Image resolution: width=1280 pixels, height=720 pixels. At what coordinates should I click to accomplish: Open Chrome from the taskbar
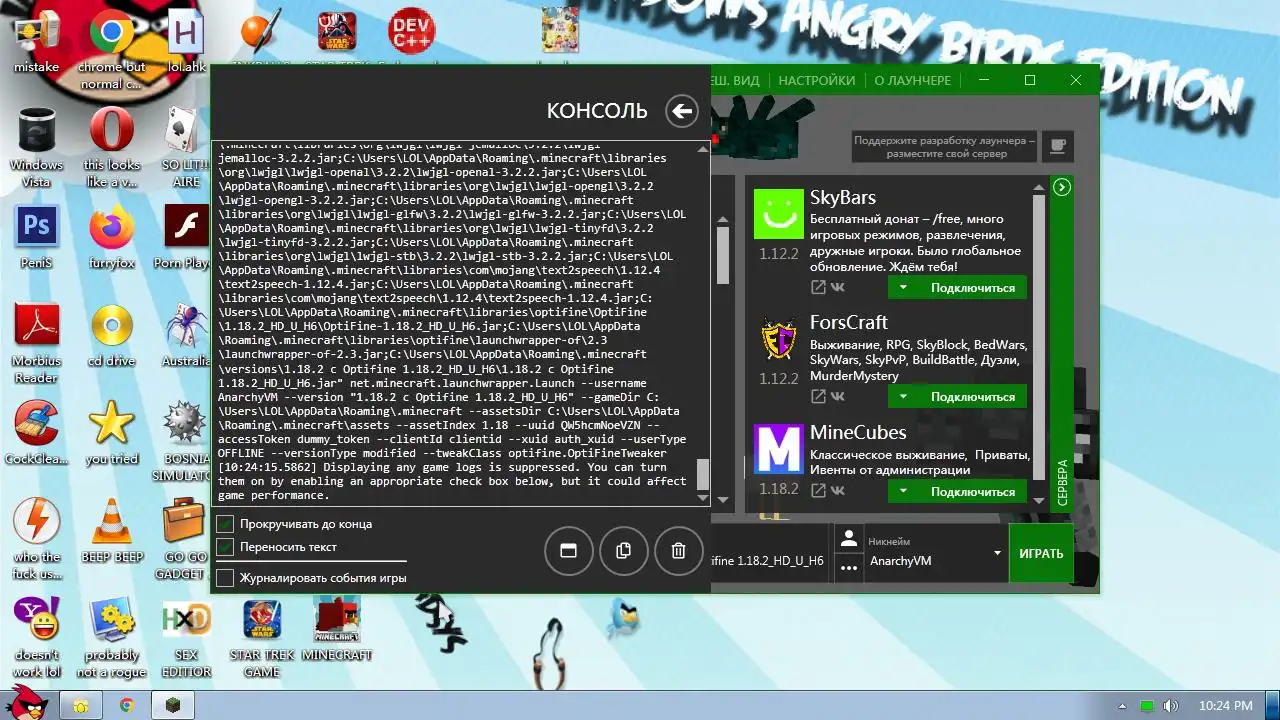(127, 705)
